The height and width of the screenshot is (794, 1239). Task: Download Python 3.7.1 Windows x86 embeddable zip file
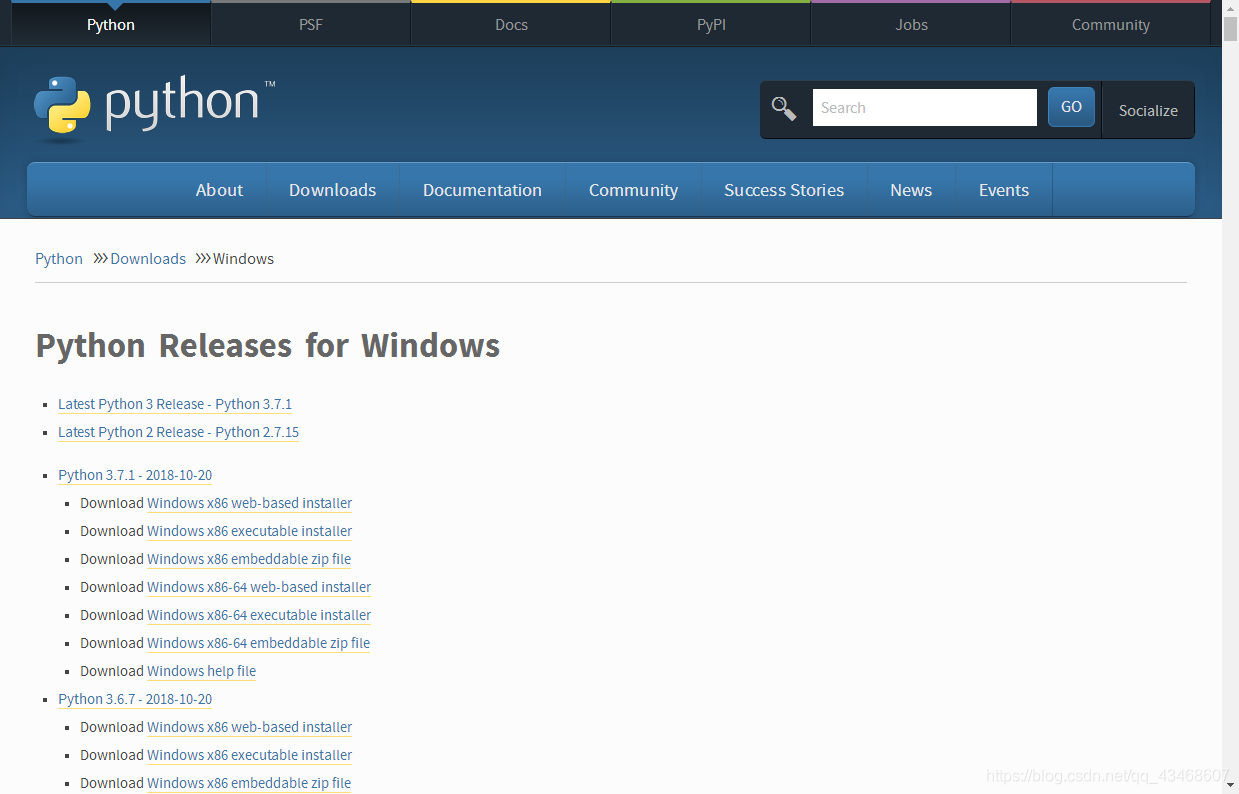tap(249, 559)
